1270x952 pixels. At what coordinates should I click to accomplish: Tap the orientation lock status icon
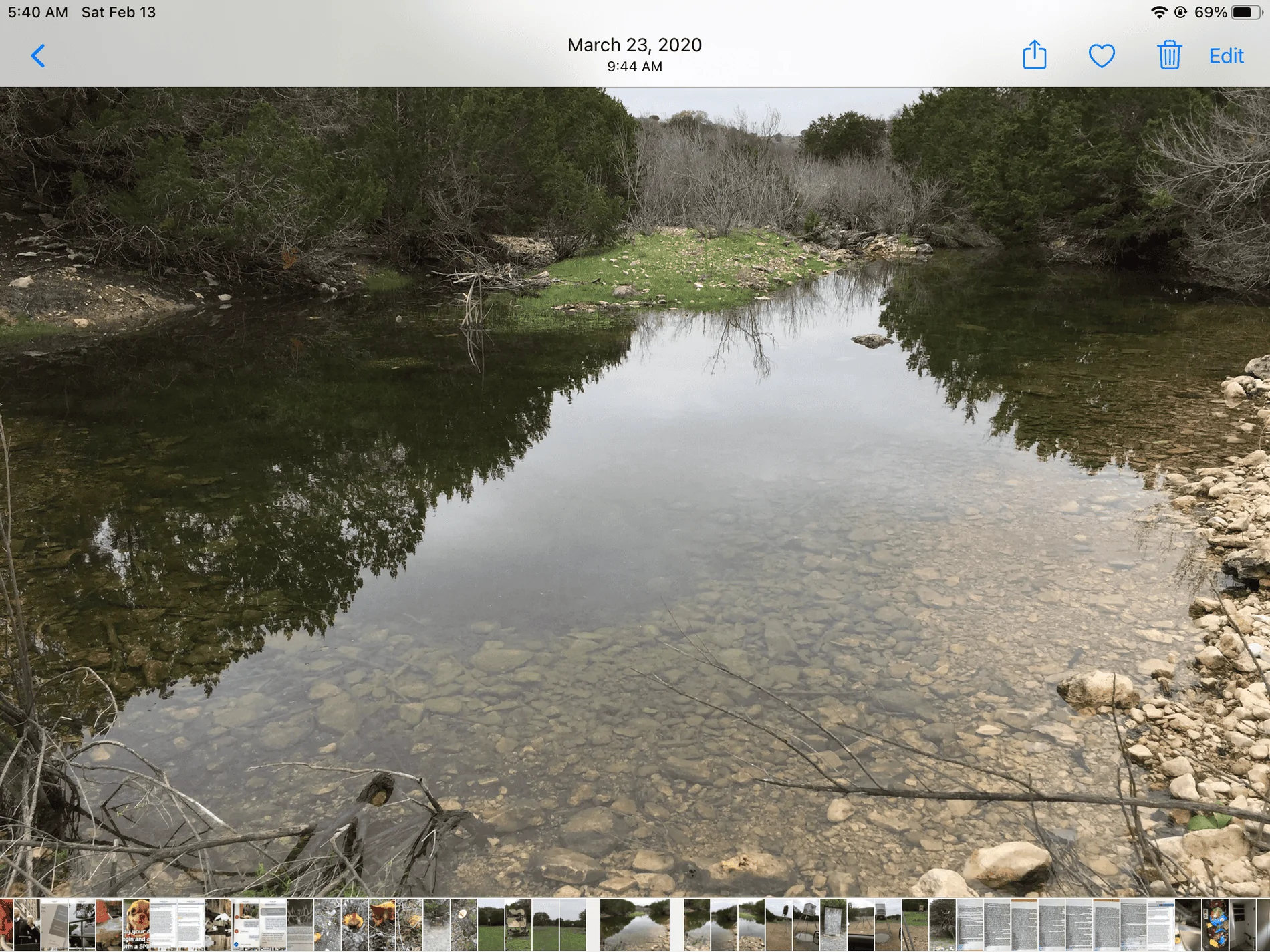point(1181,12)
